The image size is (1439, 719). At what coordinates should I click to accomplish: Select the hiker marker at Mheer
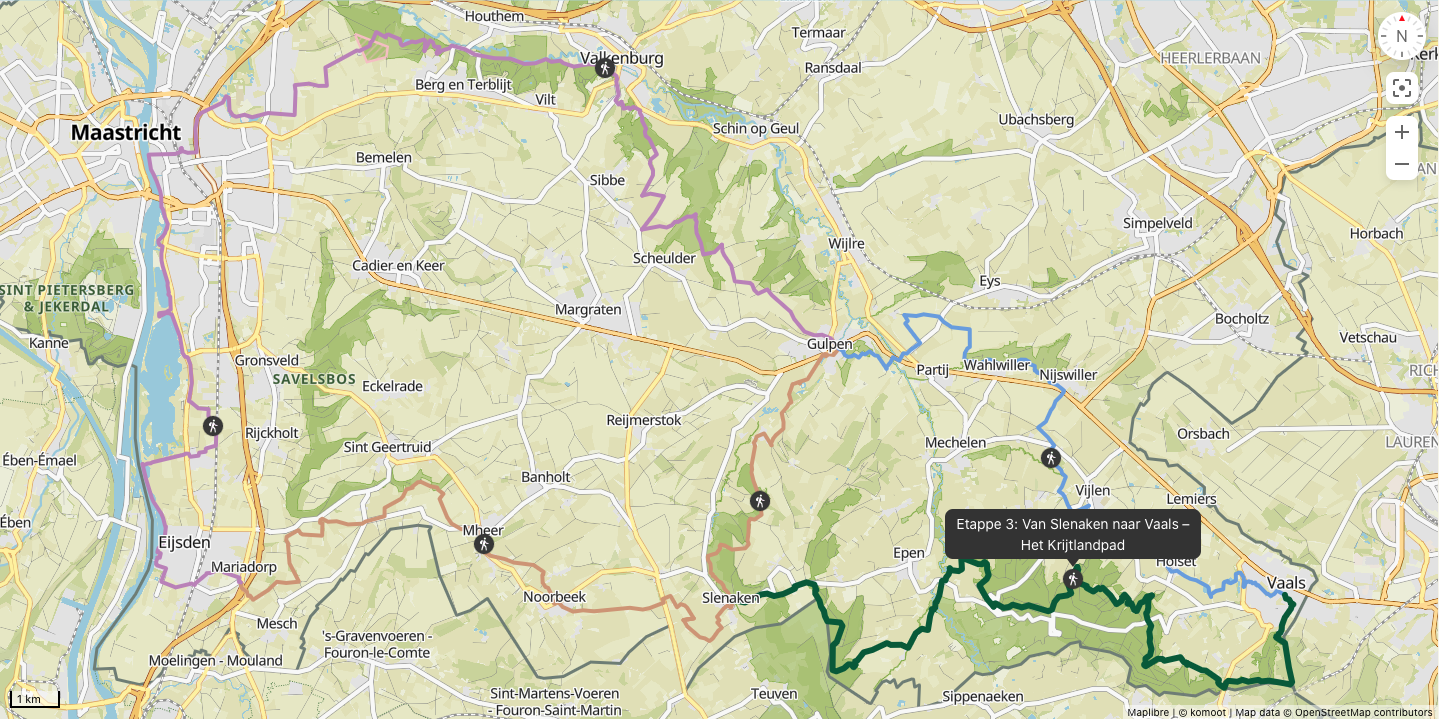484,544
